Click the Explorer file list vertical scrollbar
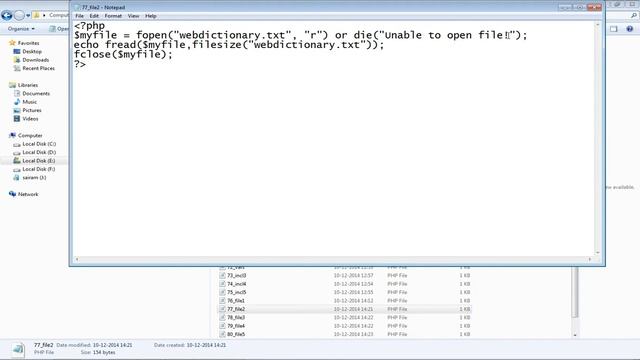 [x=575, y=292]
